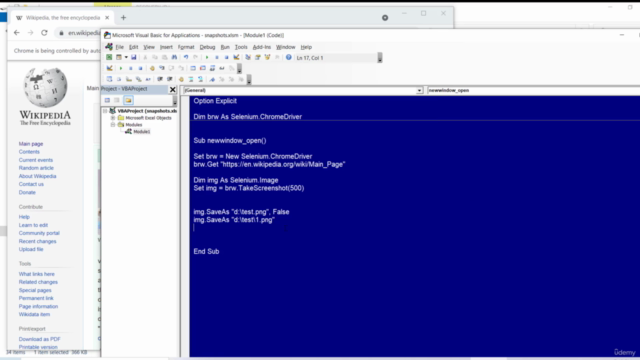640x360 pixels.
Task: Reload the Wikipedia page in Chrome
Action: 44,33
